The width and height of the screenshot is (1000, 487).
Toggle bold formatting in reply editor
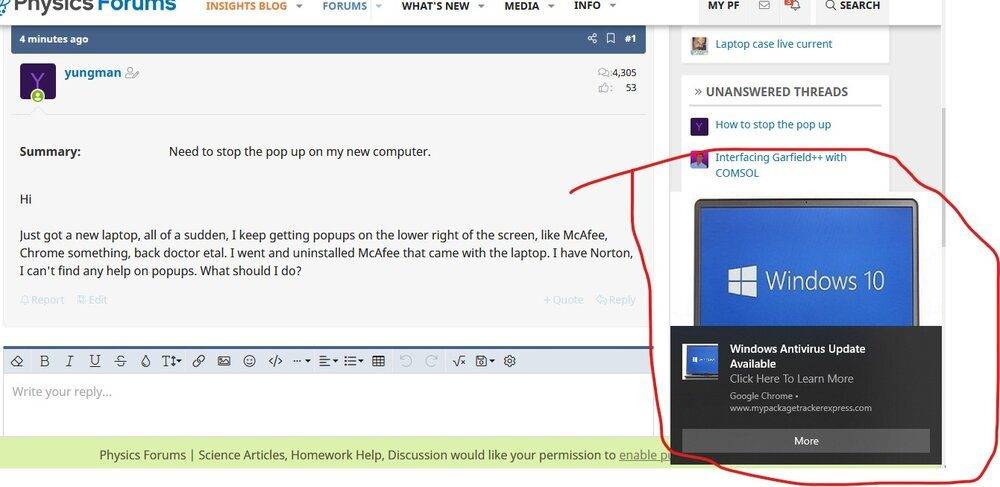pyautogui.click(x=45, y=361)
